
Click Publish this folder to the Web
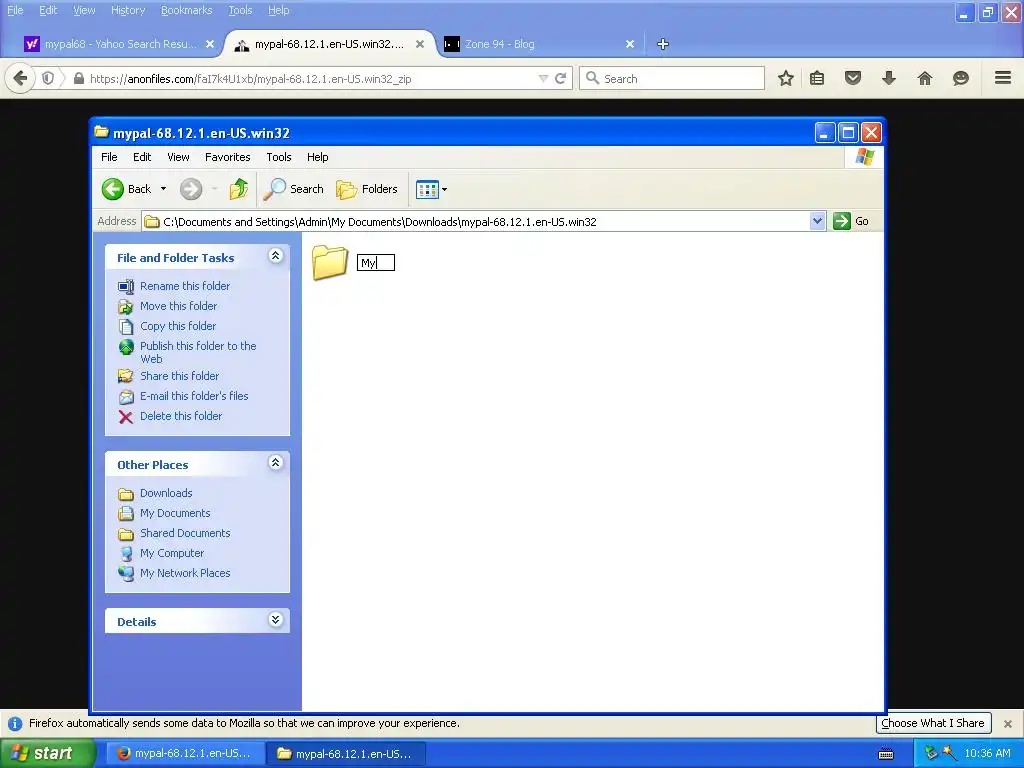pyautogui.click(x=198, y=352)
